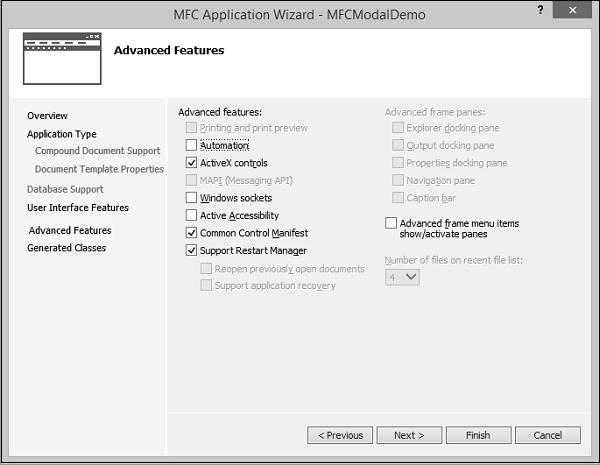Select Compound Document Support page
Screen dimensions: 600x465
tap(97, 151)
